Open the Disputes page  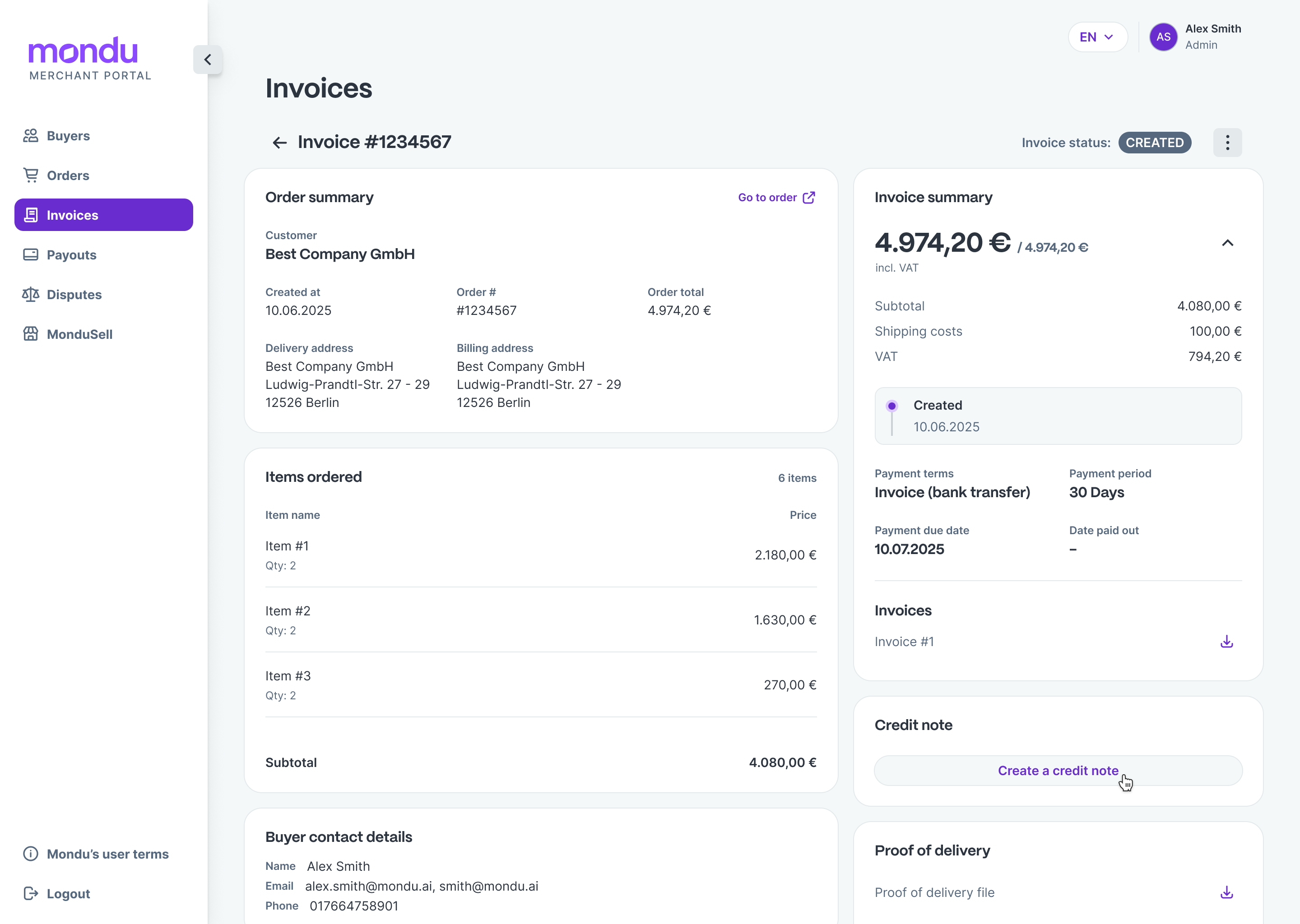tap(74, 295)
